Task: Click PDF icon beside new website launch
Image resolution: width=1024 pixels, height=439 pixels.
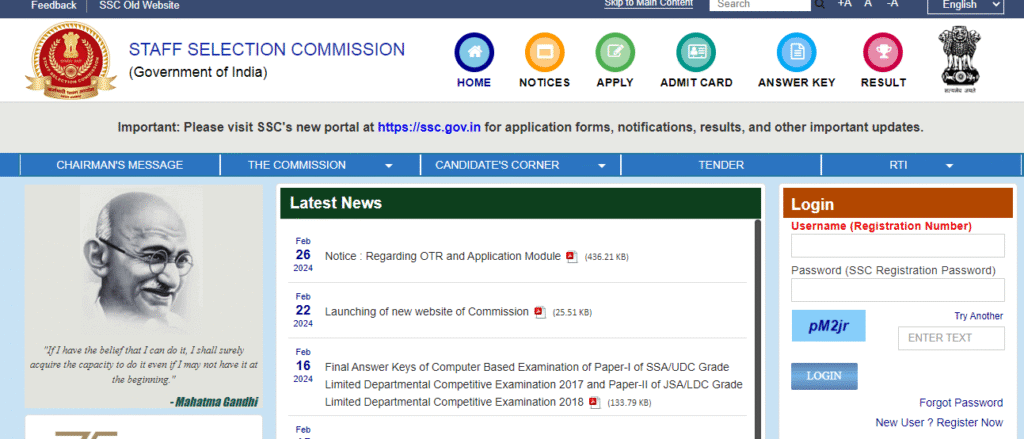Action: 540,312
